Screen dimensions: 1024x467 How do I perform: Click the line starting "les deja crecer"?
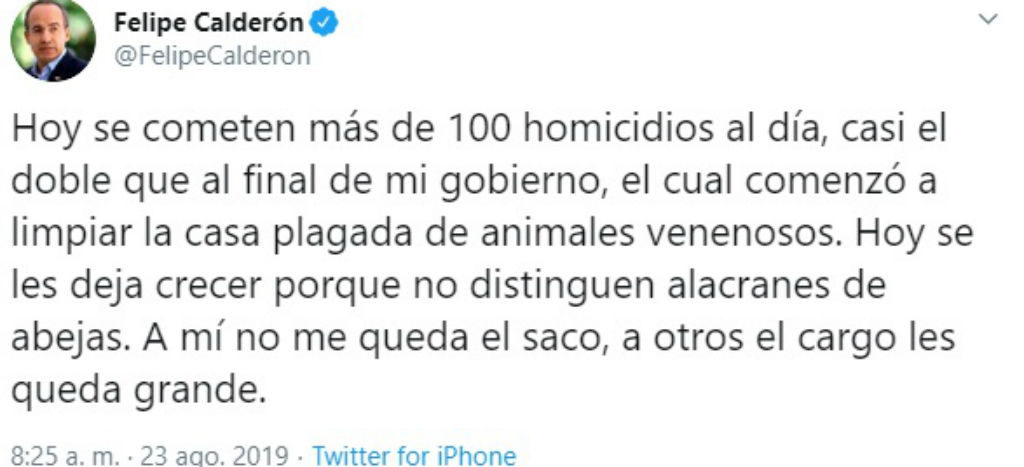(450, 286)
